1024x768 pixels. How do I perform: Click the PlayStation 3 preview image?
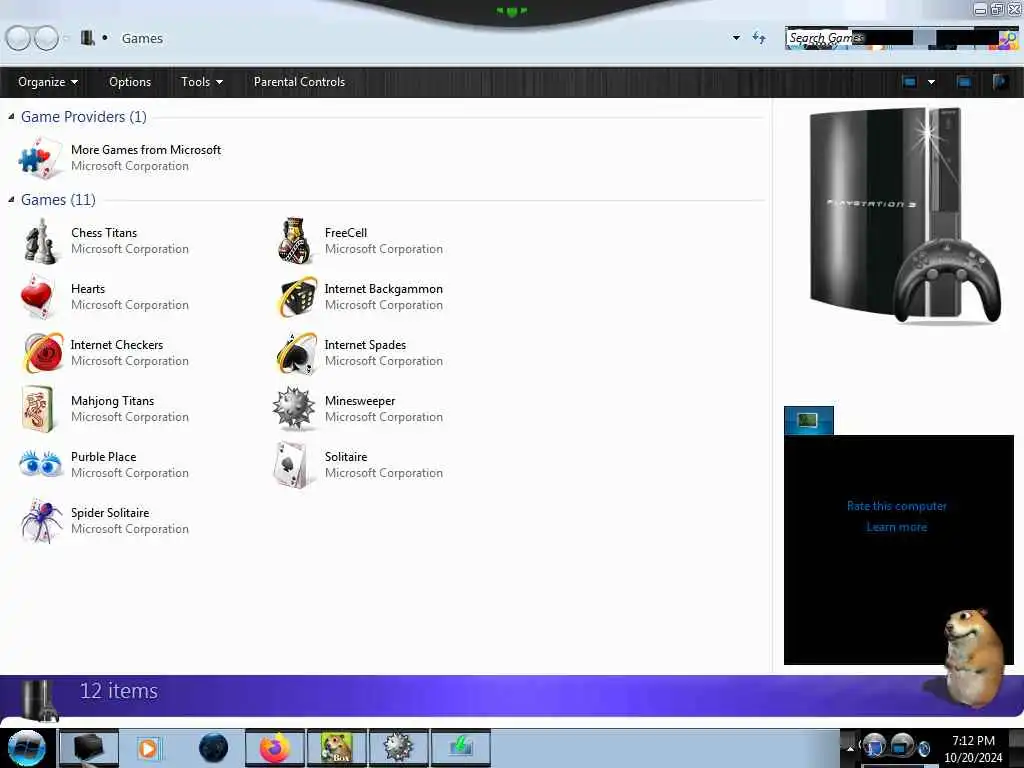pos(904,216)
